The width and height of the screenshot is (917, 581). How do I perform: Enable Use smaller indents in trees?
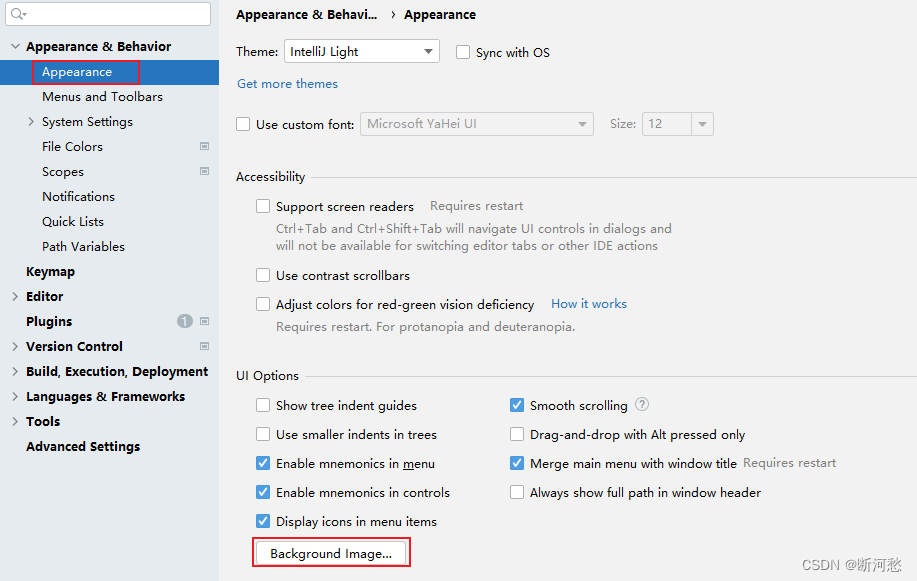(x=263, y=434)
